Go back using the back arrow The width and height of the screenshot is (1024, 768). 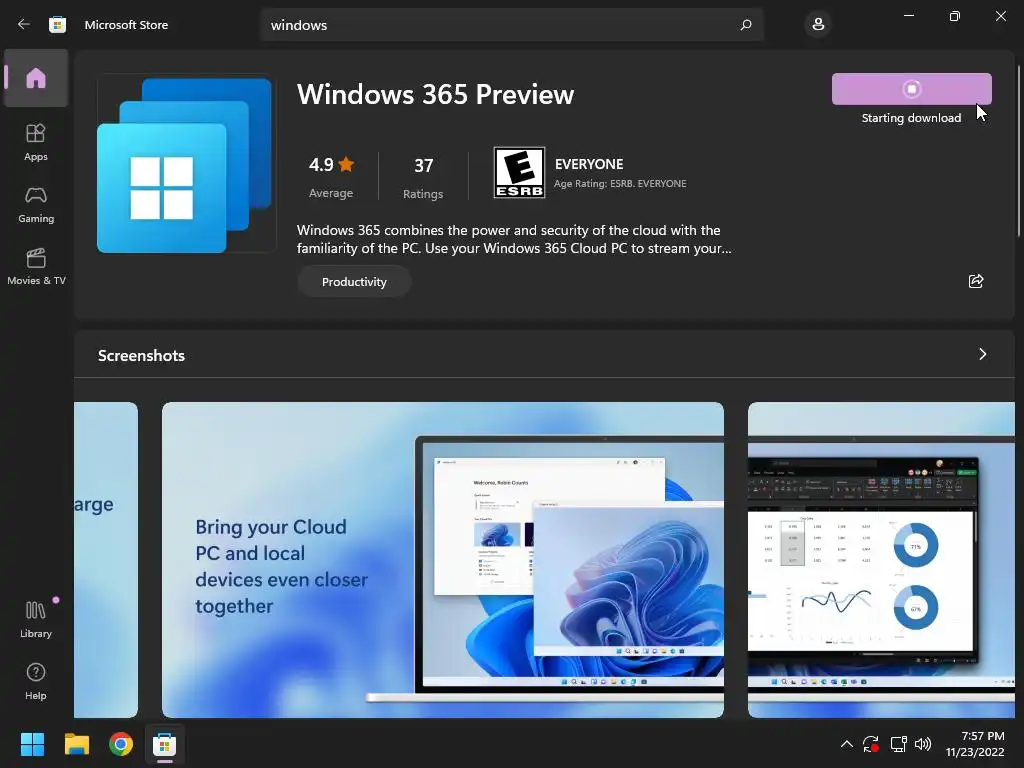pyautogui.click(x=24, y=25)
